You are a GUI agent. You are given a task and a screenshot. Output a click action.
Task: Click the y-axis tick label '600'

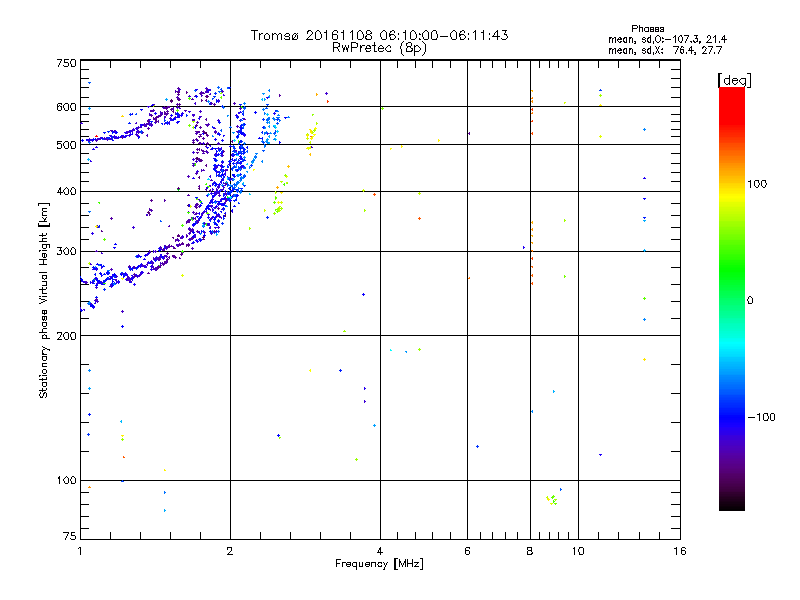click(x=67, y=107)
